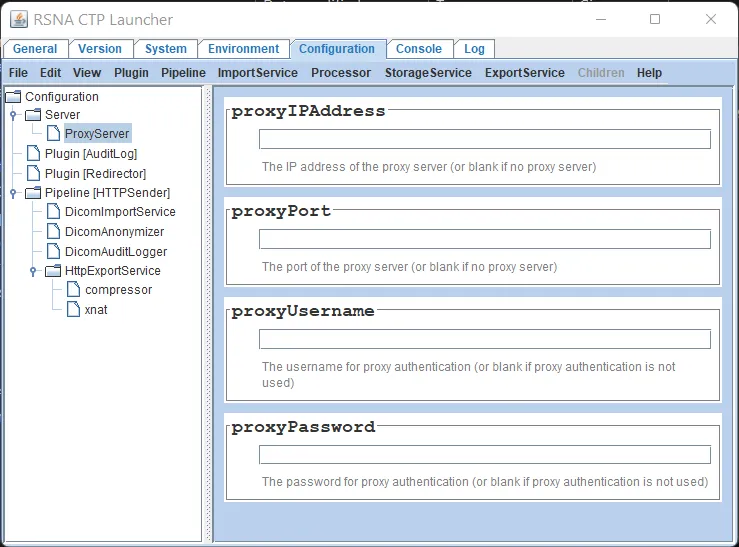This screenshot has width=739, height=547.
Task: Select the DicomImportService label
Action: click(x=120, y=212)
